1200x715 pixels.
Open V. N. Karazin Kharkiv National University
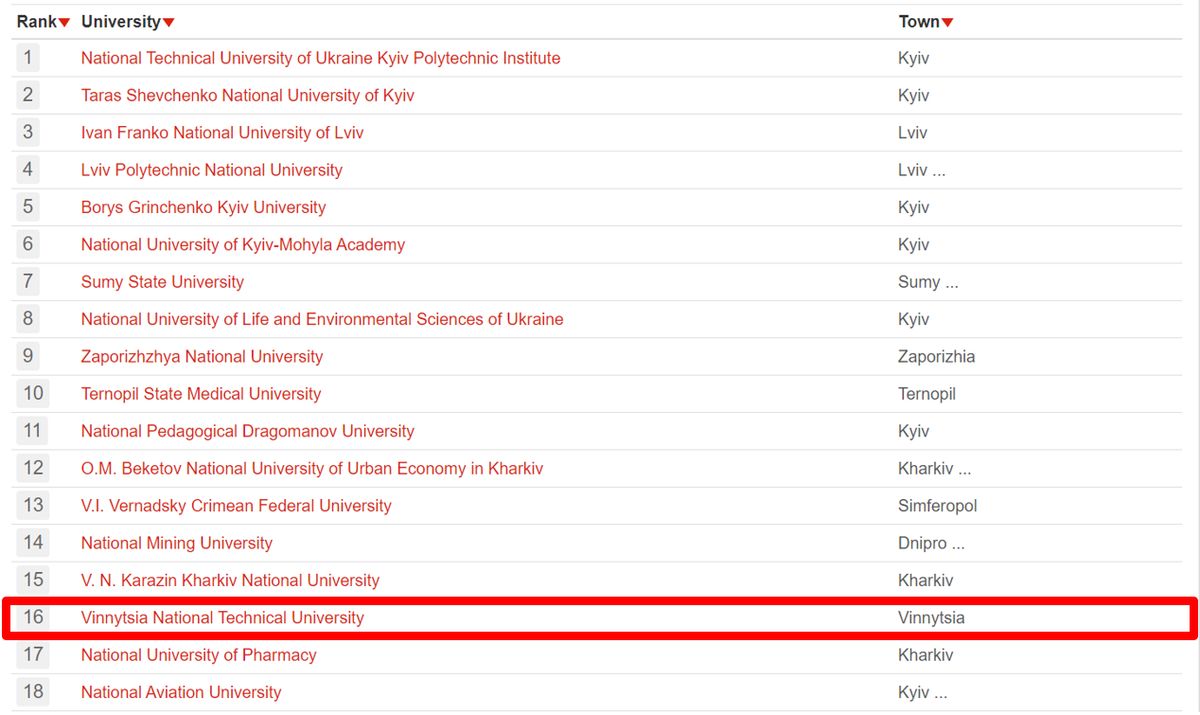[x=230, y=580]
